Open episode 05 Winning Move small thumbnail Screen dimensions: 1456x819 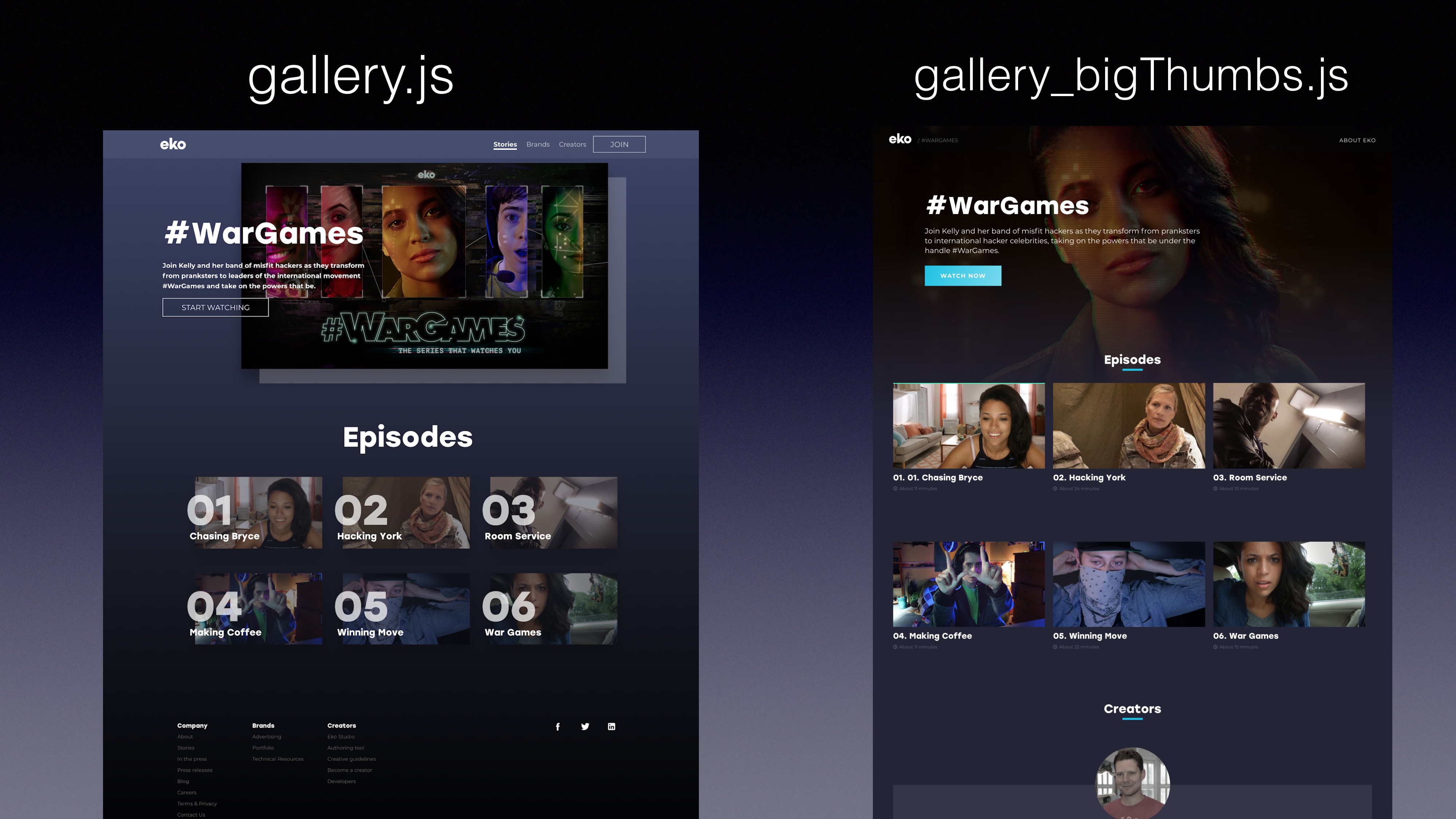coord(406,608)
